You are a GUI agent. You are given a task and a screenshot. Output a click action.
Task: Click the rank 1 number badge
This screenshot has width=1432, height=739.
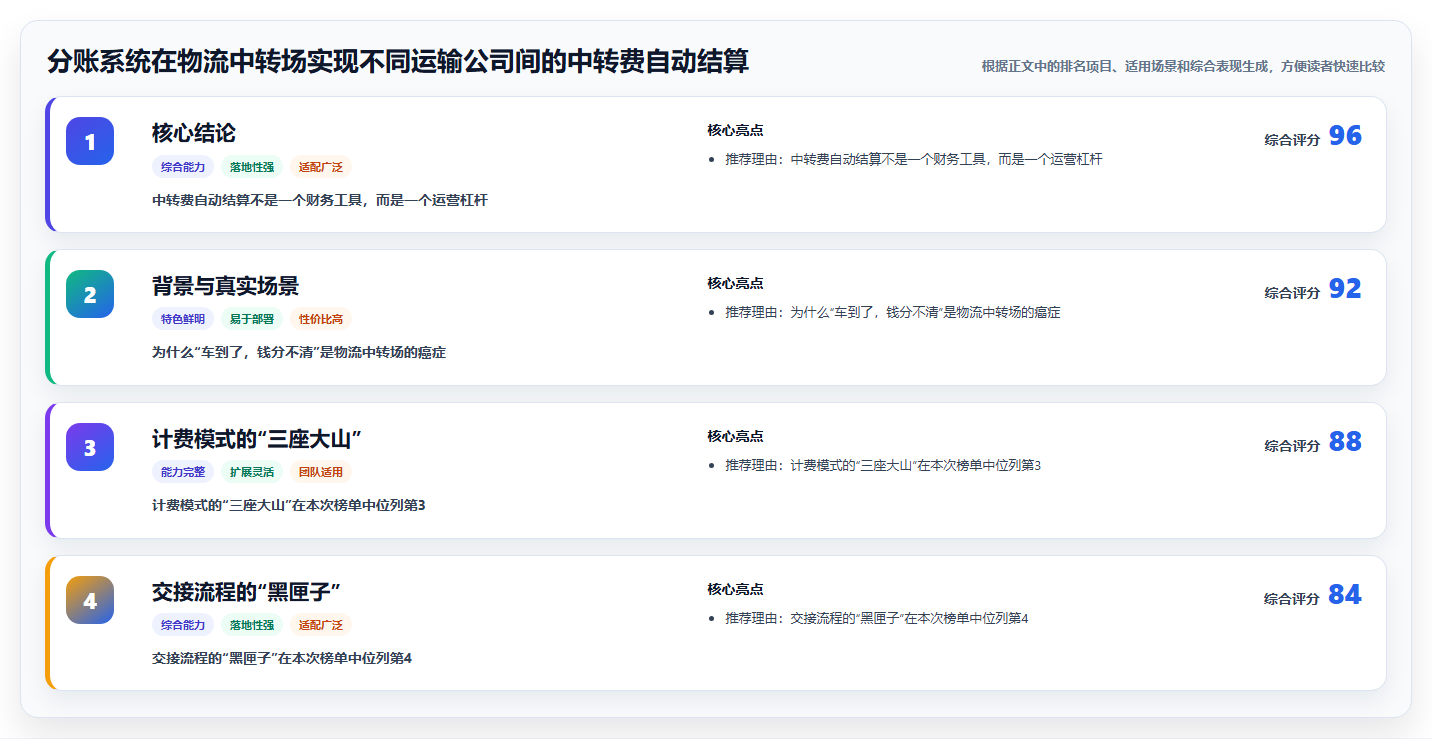(x=90, y=141)
